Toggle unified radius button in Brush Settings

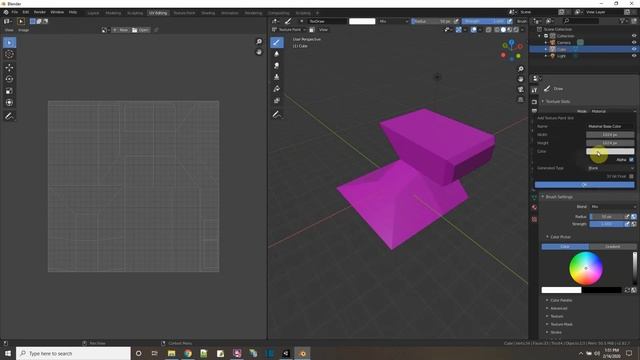tap(634, 217)
